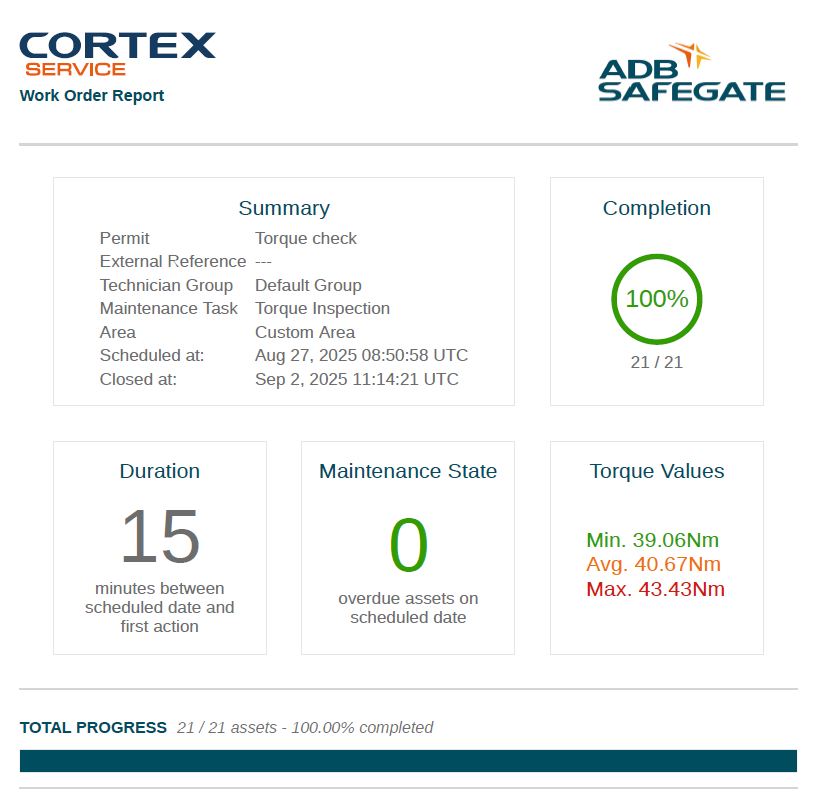
Task: Click the Default Group technician value
Action: [x=308, y=285]
